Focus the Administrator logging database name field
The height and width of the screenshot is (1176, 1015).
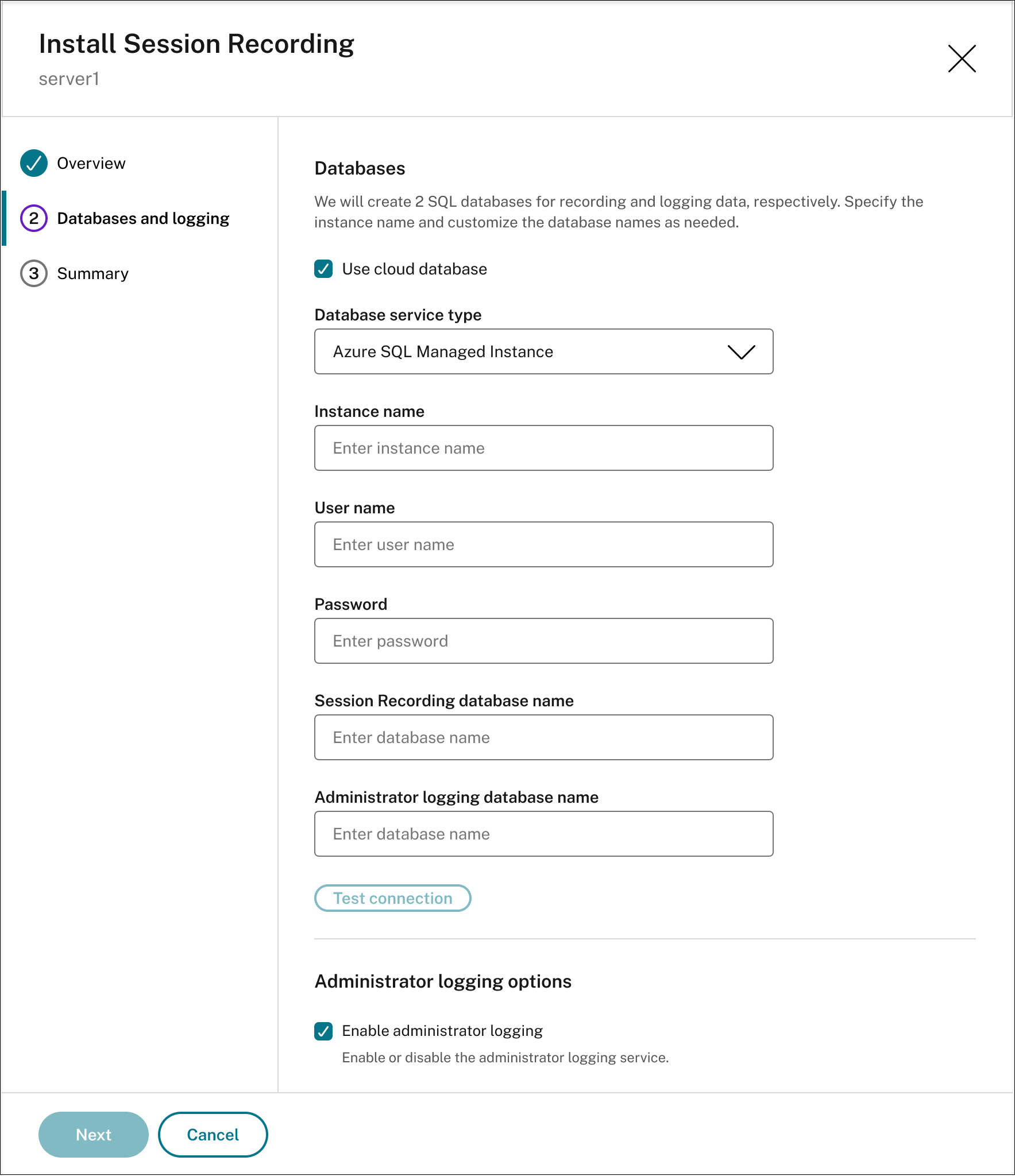[x=543, y=834]
